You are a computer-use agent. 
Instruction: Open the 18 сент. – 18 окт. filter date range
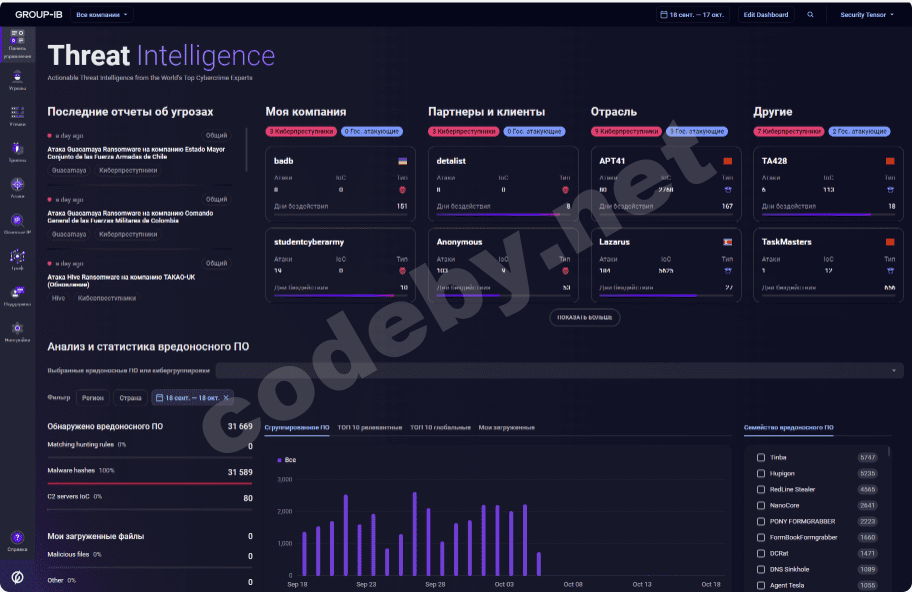[193, 398]
